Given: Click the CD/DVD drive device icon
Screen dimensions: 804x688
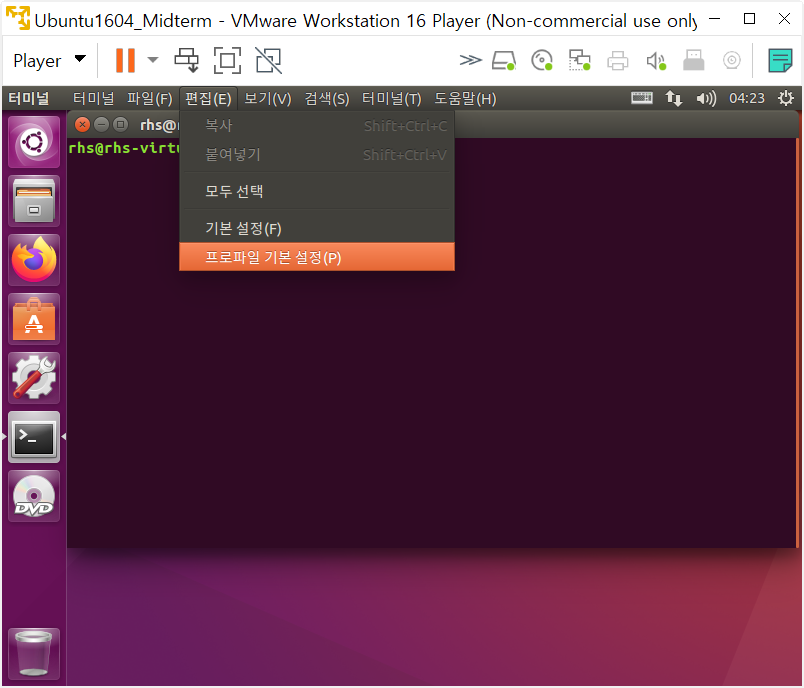Looking at the screenshot, I should [x=542, y=60].
